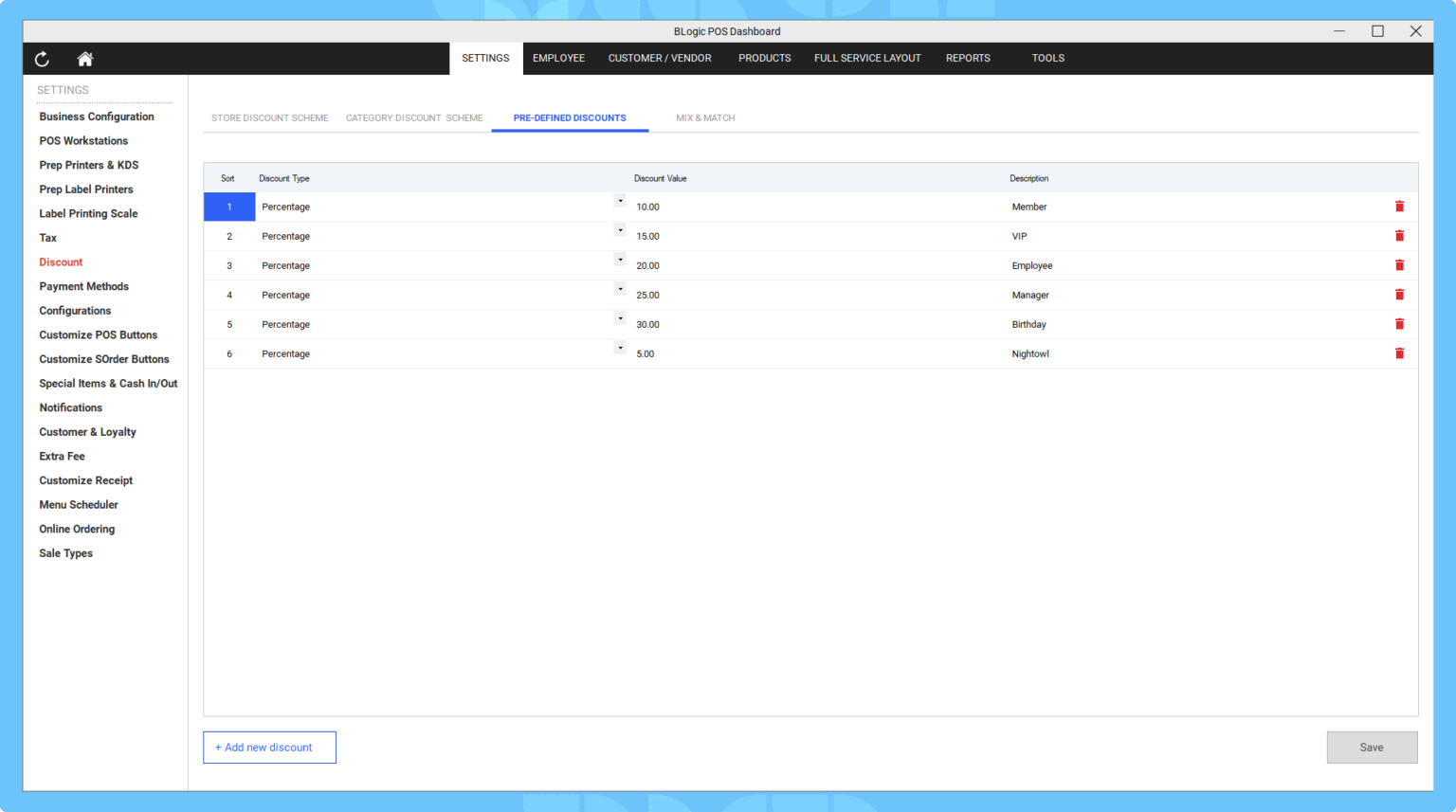Image resolution: width=1456 pixels, height=812 pixels.
Task: Click the refresh icon in top bar
Action: click(x=42, y=59)
